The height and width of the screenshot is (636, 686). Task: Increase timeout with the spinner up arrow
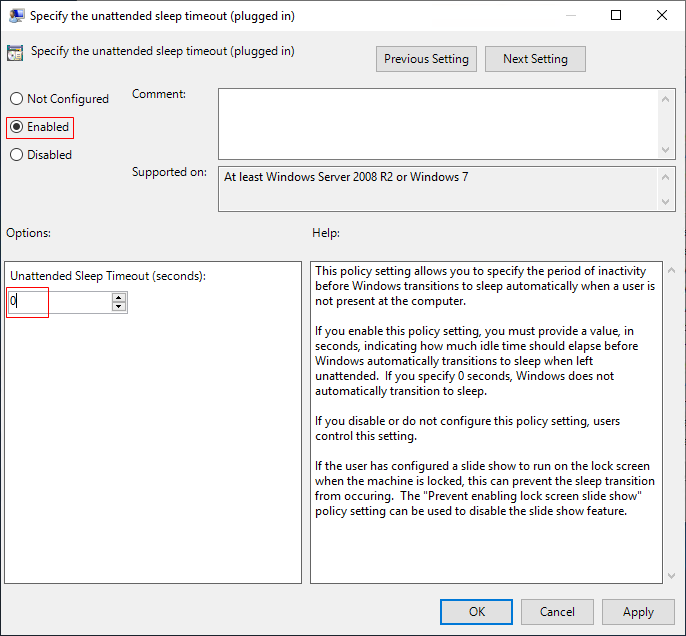pyautogui.click(x=119, y=297)
